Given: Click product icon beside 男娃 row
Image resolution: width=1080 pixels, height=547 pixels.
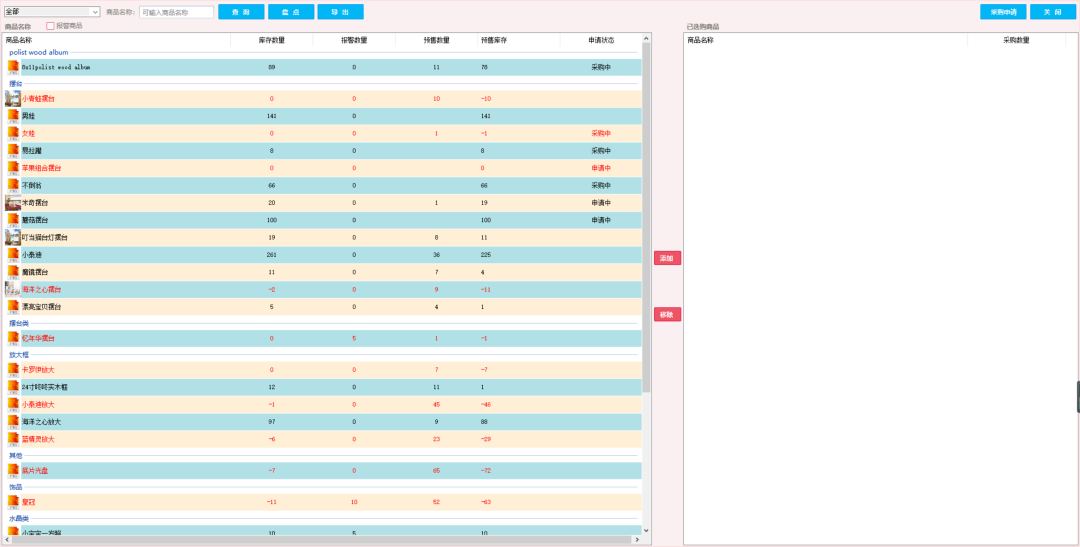Looking at the screenshot, I should (13, 116).
